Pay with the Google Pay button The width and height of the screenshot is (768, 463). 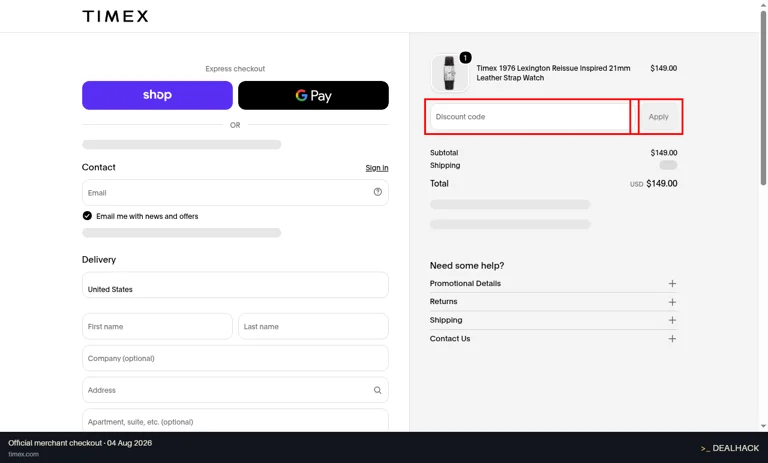313,95
